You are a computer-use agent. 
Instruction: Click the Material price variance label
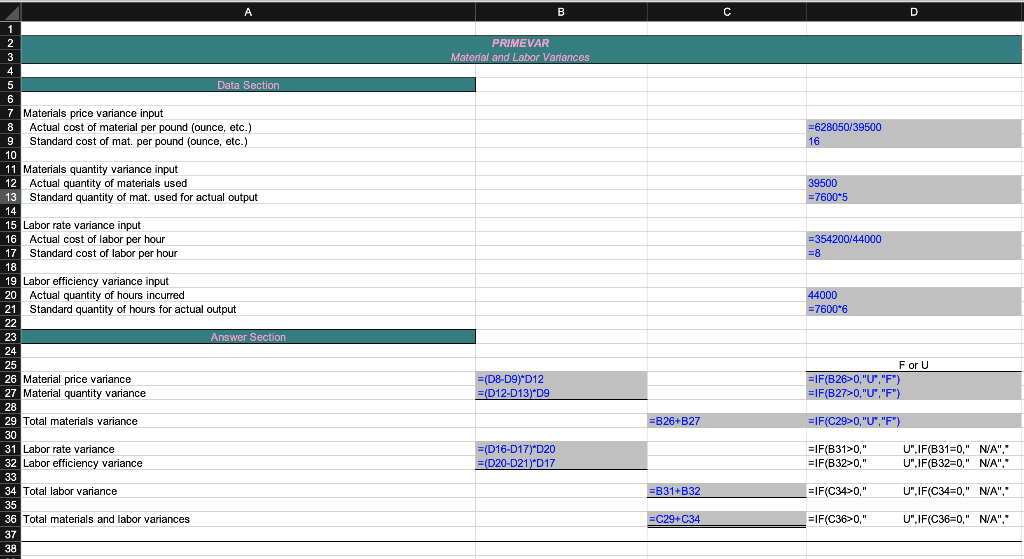point(77,379)
